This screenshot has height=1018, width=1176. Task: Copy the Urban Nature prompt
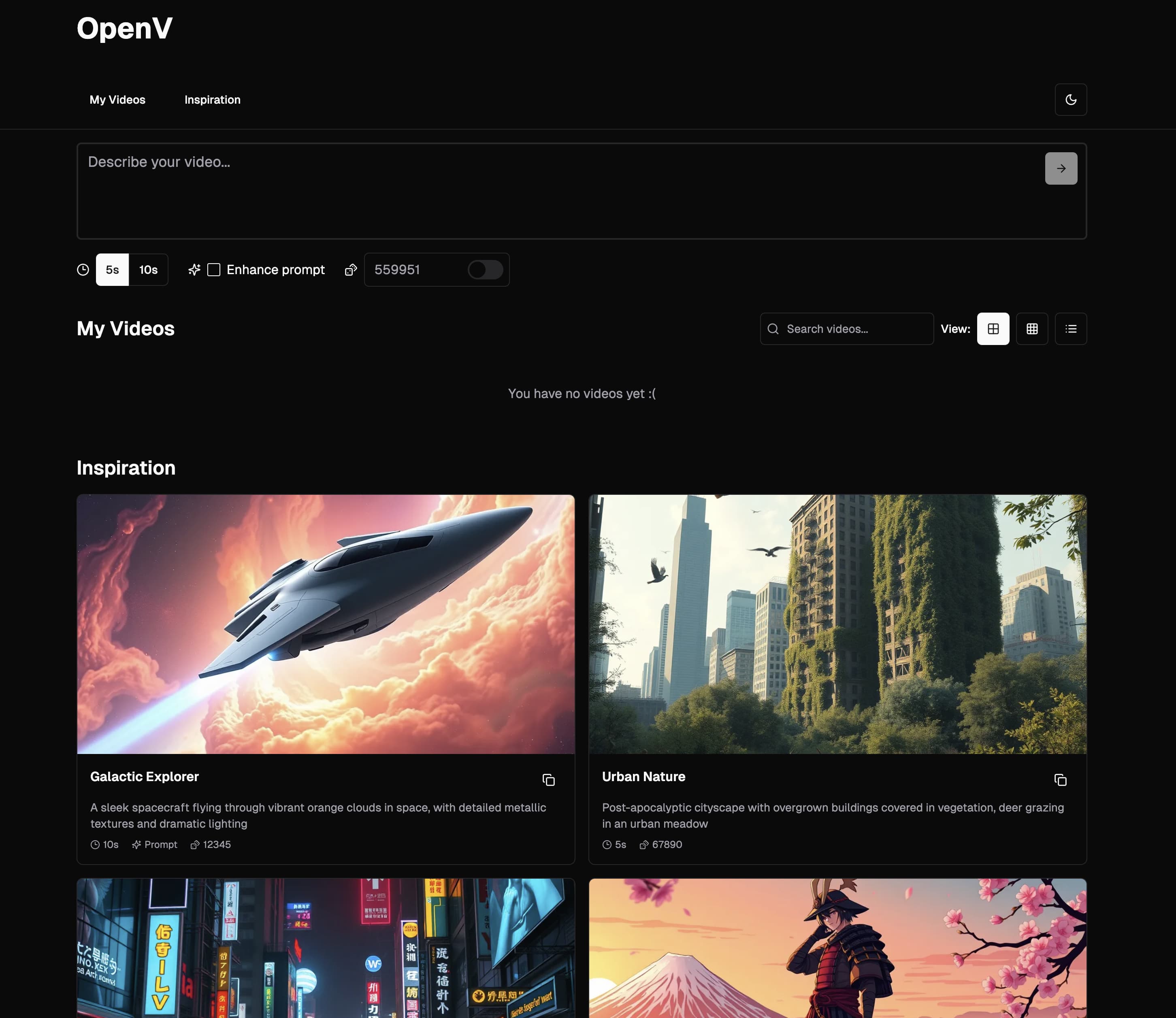pos(1060,780)
